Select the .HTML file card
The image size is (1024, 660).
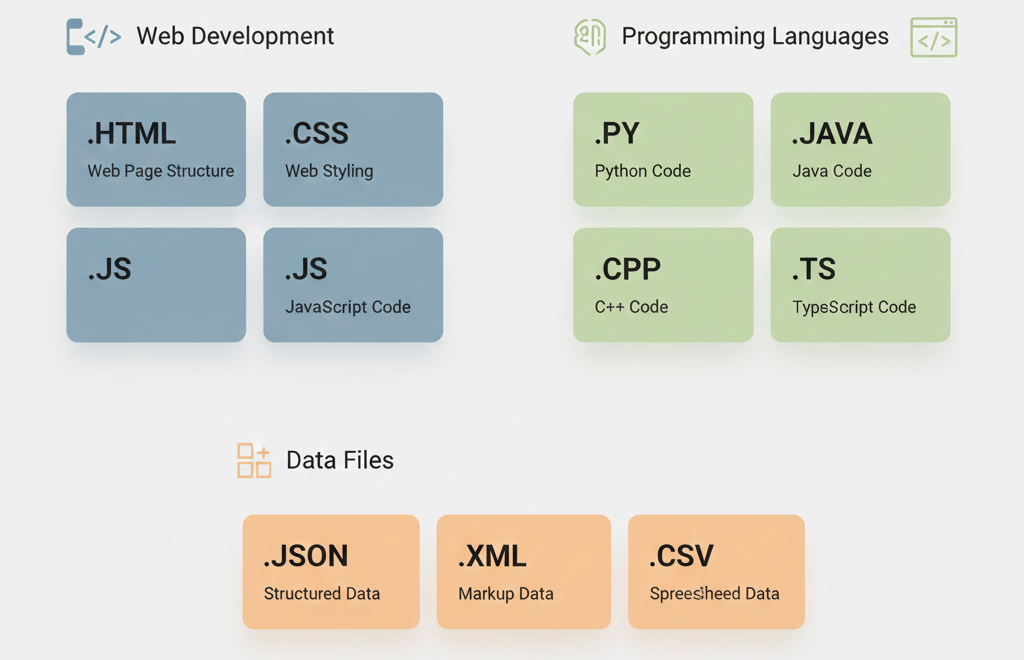click(155, 149)
